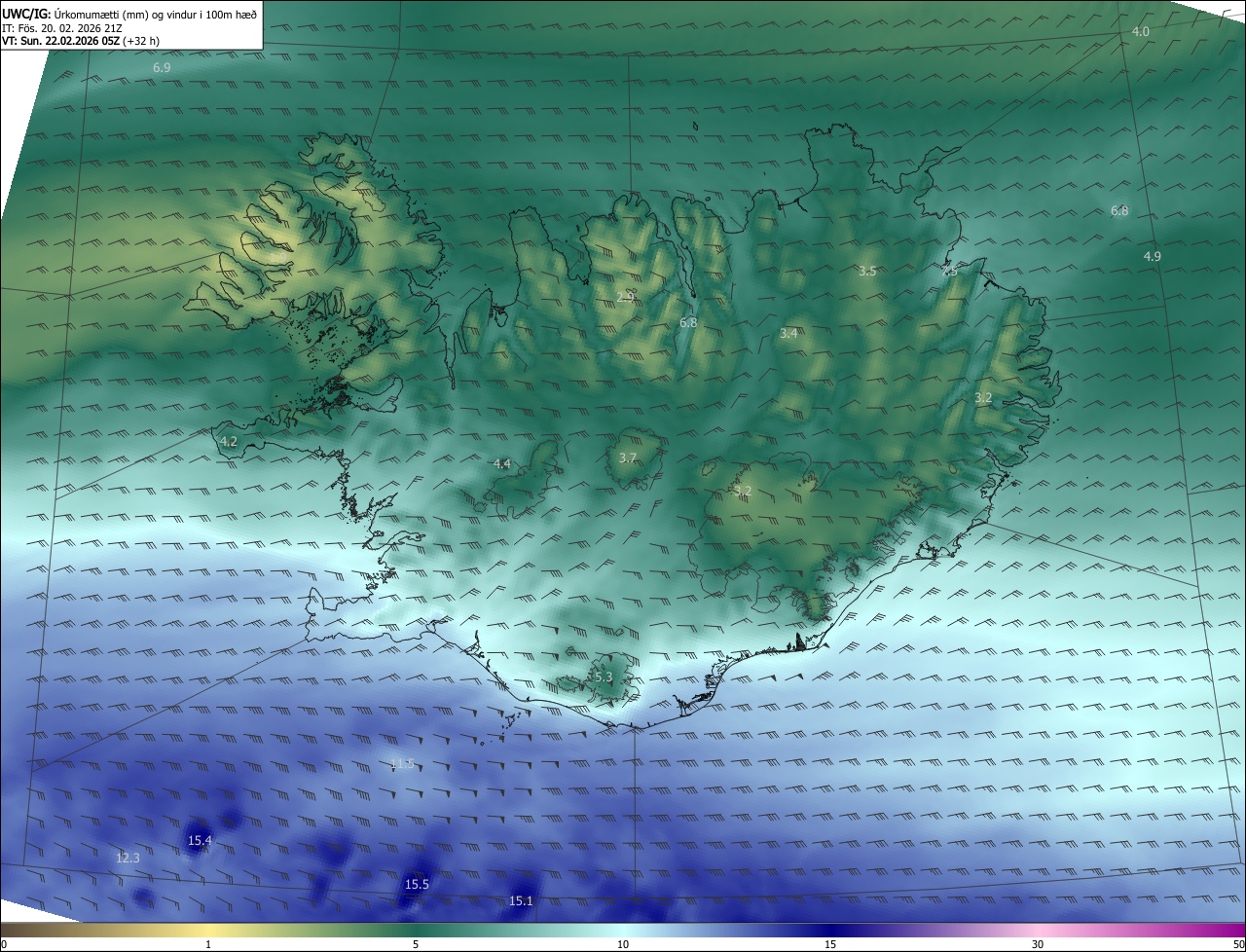Click the 1 tick on the colour scale
The image size is (1246, 952).
pos(208,944)
